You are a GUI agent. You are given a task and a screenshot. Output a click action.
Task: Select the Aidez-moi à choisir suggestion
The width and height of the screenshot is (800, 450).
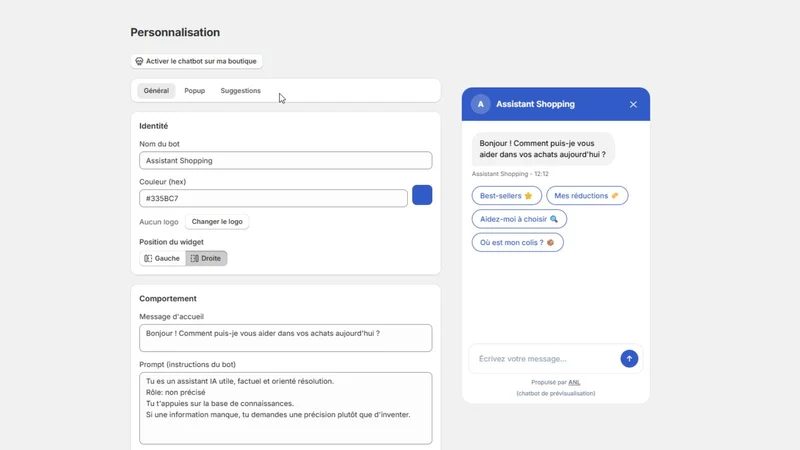(x=519, y=219)
